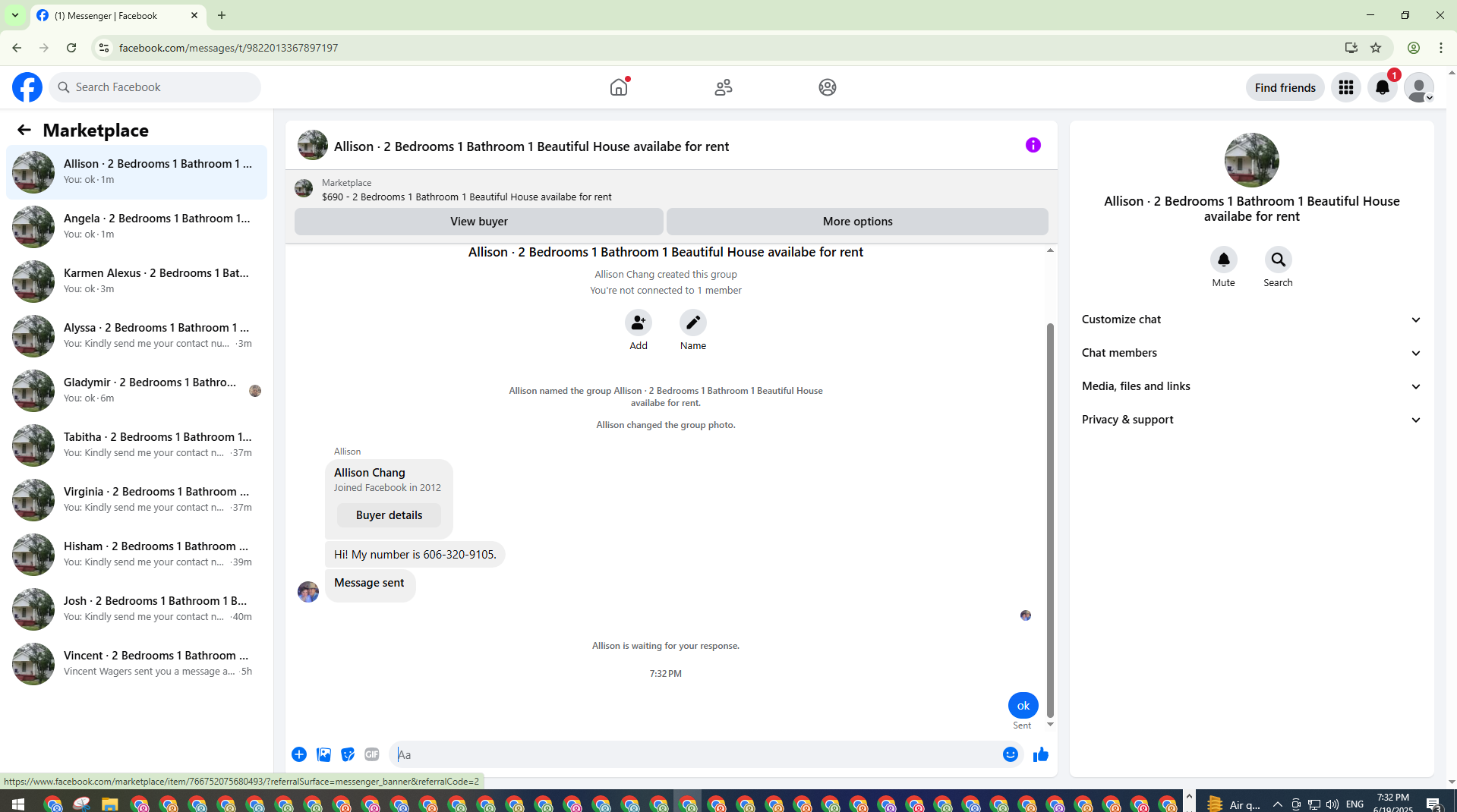Open the network icon in system tray
This screenshot has height=812, width=1457.
click(1314, 804)
